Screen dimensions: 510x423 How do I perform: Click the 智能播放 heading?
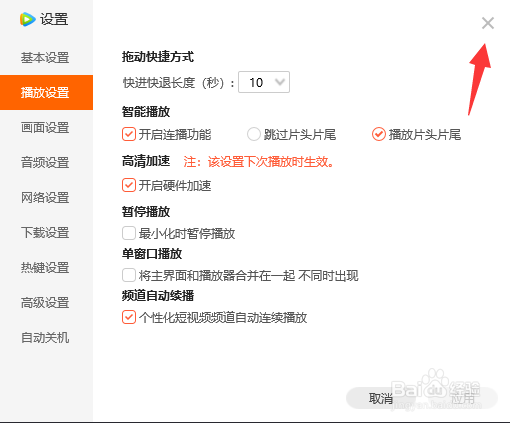[x=146, y=112]
